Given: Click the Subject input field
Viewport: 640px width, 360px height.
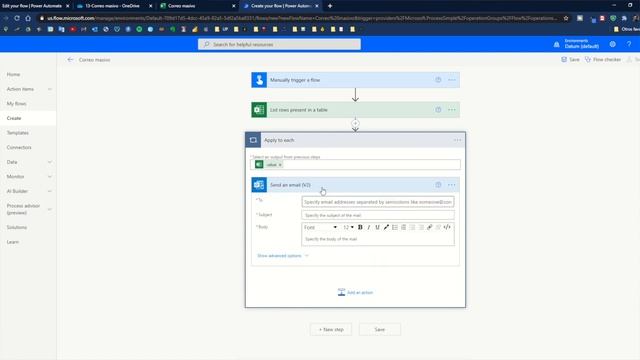Looking at the screenshot, I should pyautogui.click(x=378, y=215).
